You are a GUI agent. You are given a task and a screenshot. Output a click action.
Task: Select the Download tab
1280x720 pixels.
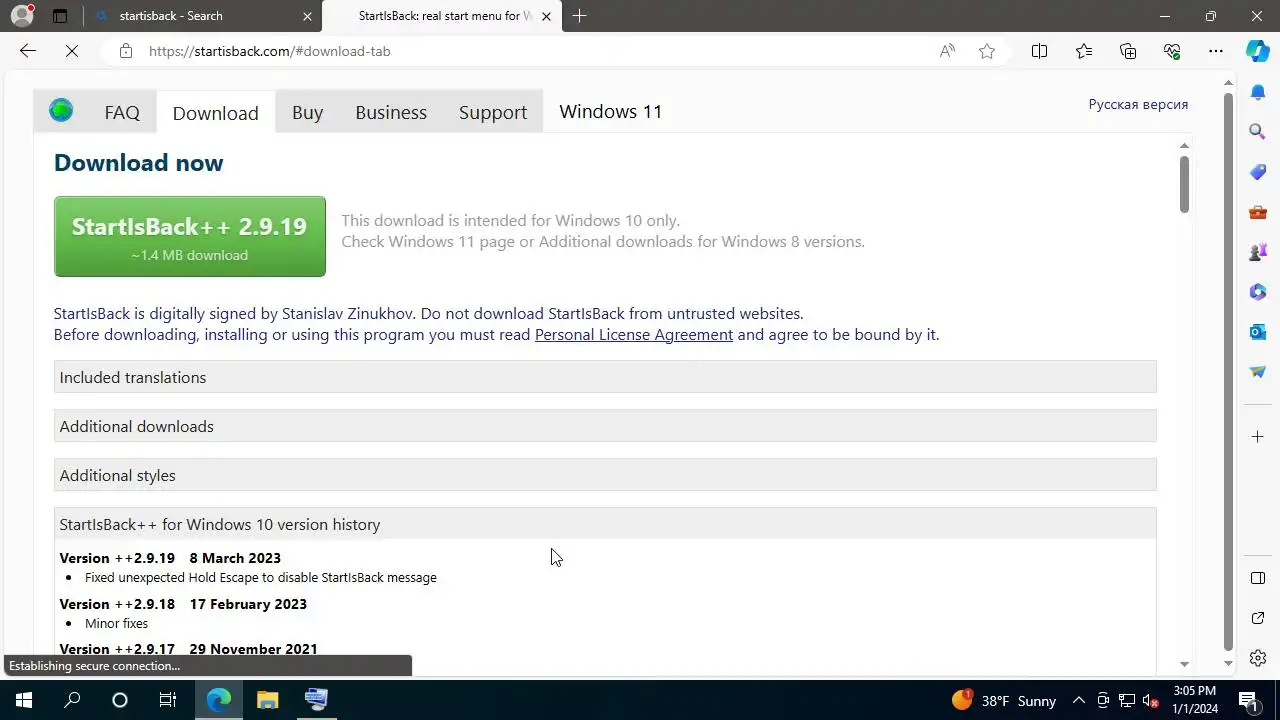(215, 113)
